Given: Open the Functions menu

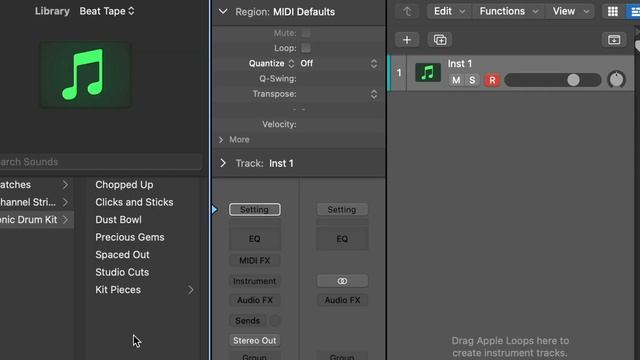Looking at the screenshot, I should [509, 11].
